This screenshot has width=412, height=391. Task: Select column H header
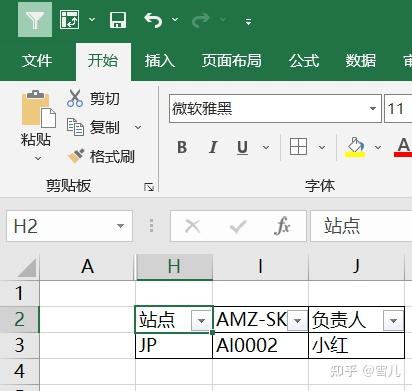(174, 267)
